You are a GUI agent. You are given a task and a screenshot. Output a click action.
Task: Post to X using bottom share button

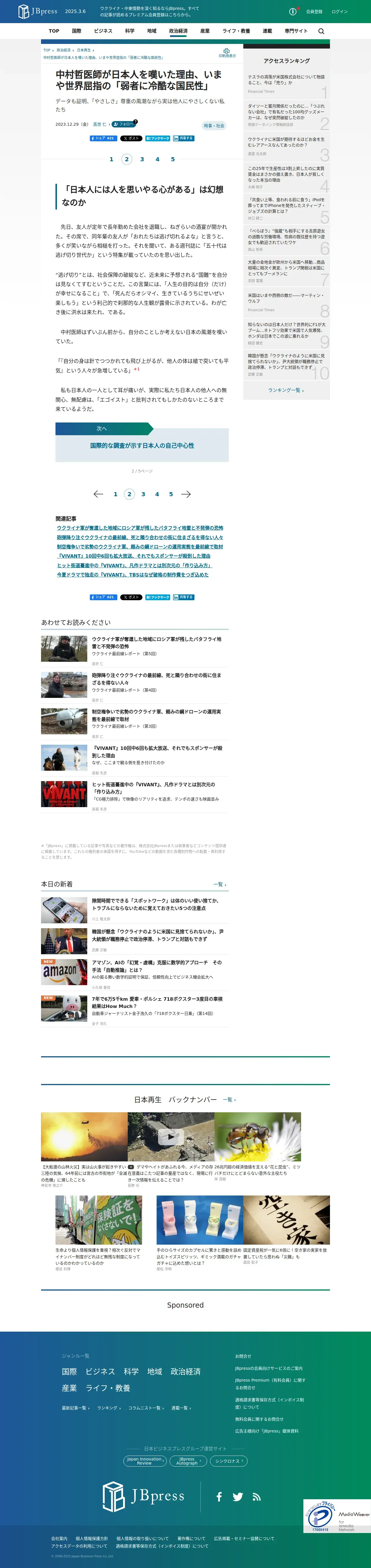pyautogui.click(x=131, y=597)
